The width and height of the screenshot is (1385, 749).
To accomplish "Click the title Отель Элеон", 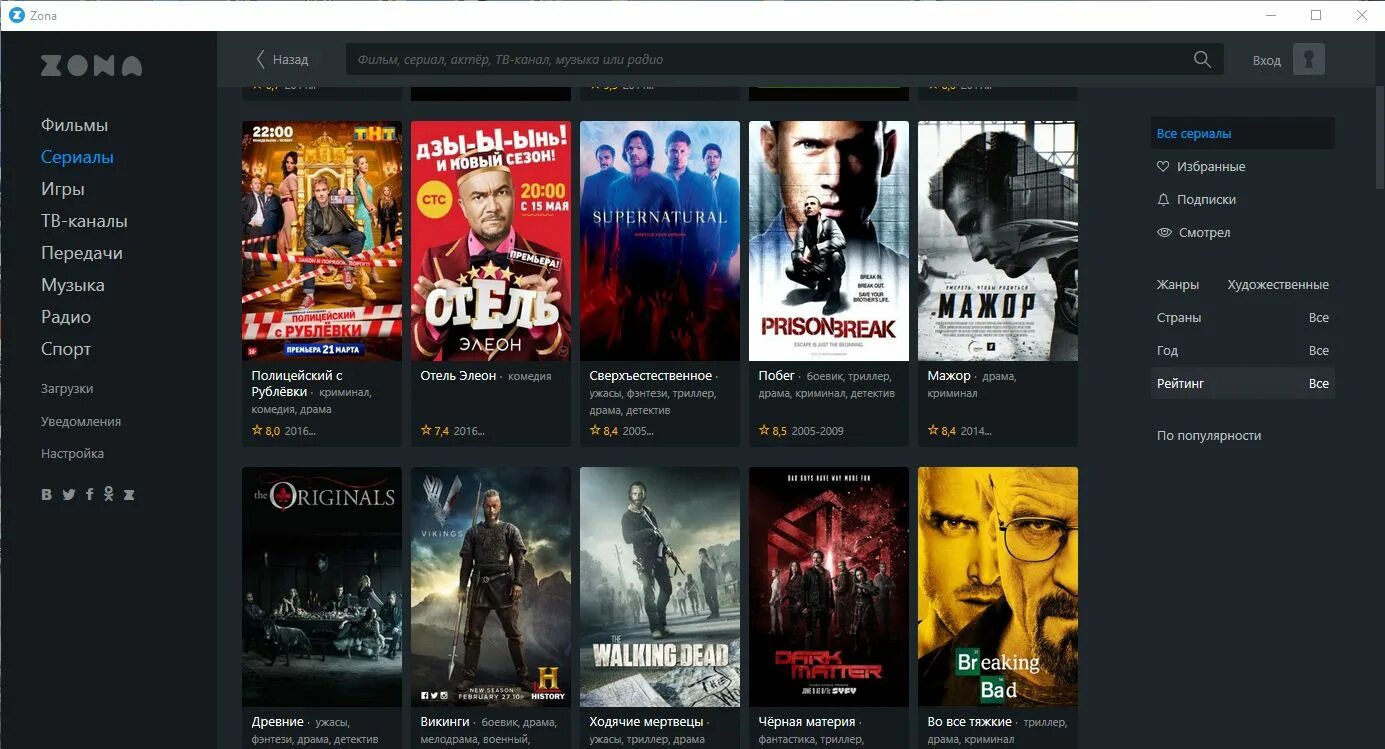I will [459, 376].
